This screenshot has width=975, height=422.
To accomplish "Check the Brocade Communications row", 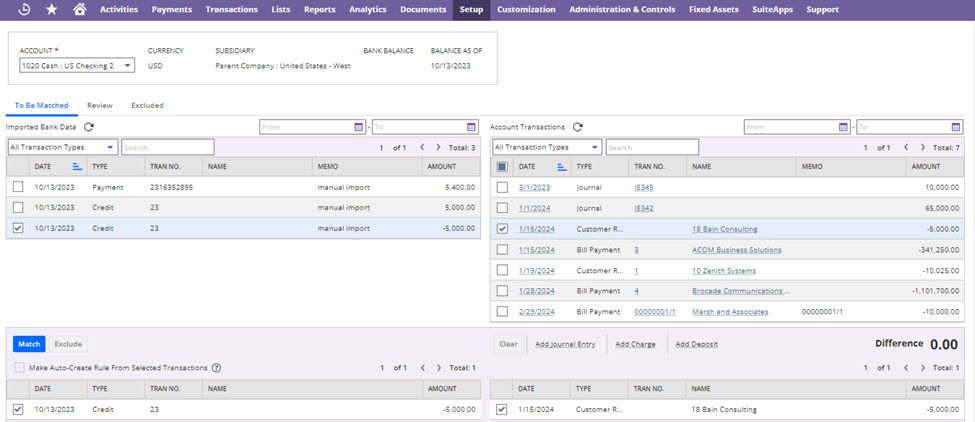I will click(502, 291).
